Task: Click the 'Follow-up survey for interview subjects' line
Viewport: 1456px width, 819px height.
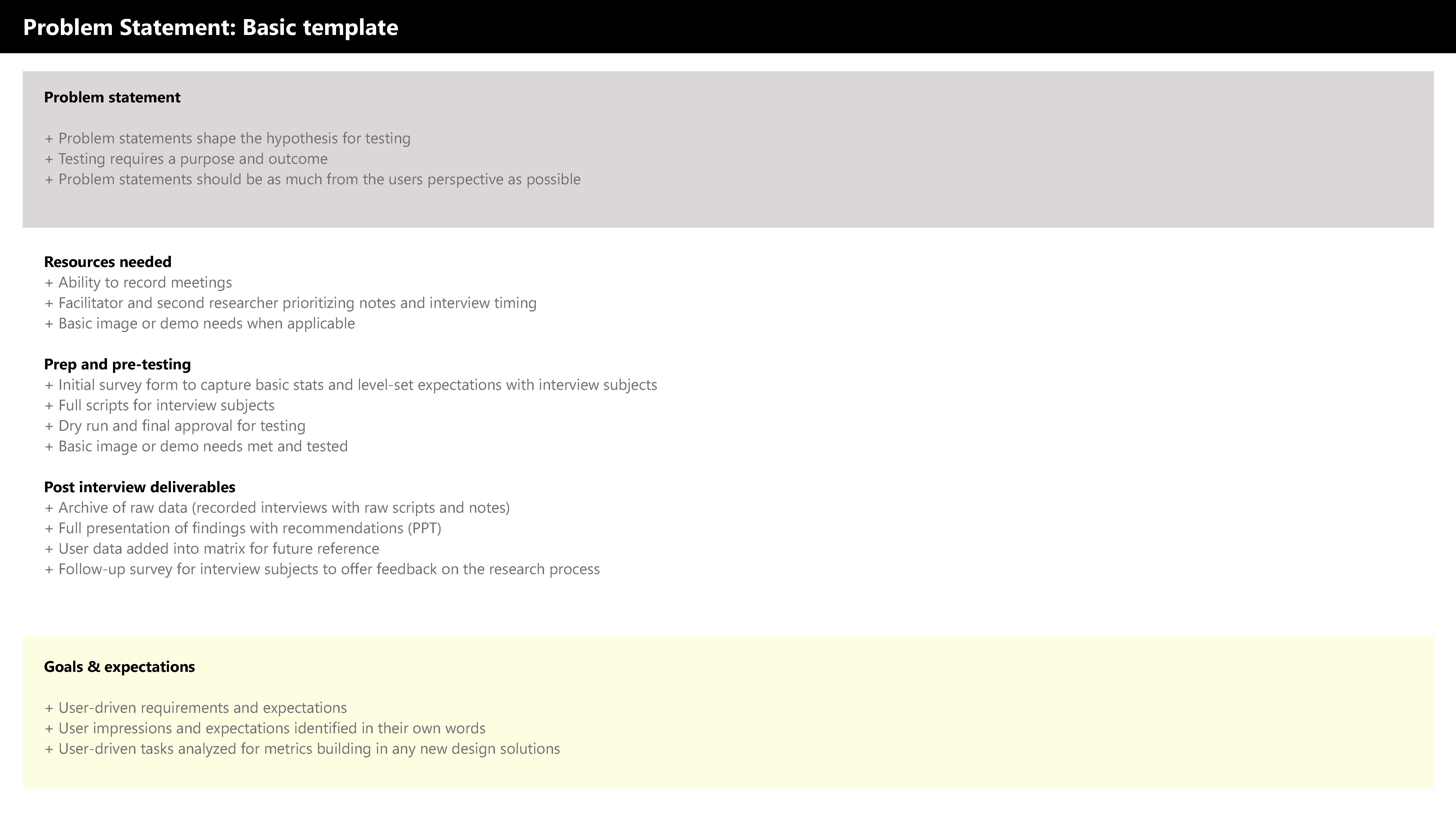Action: pos(322,569)
